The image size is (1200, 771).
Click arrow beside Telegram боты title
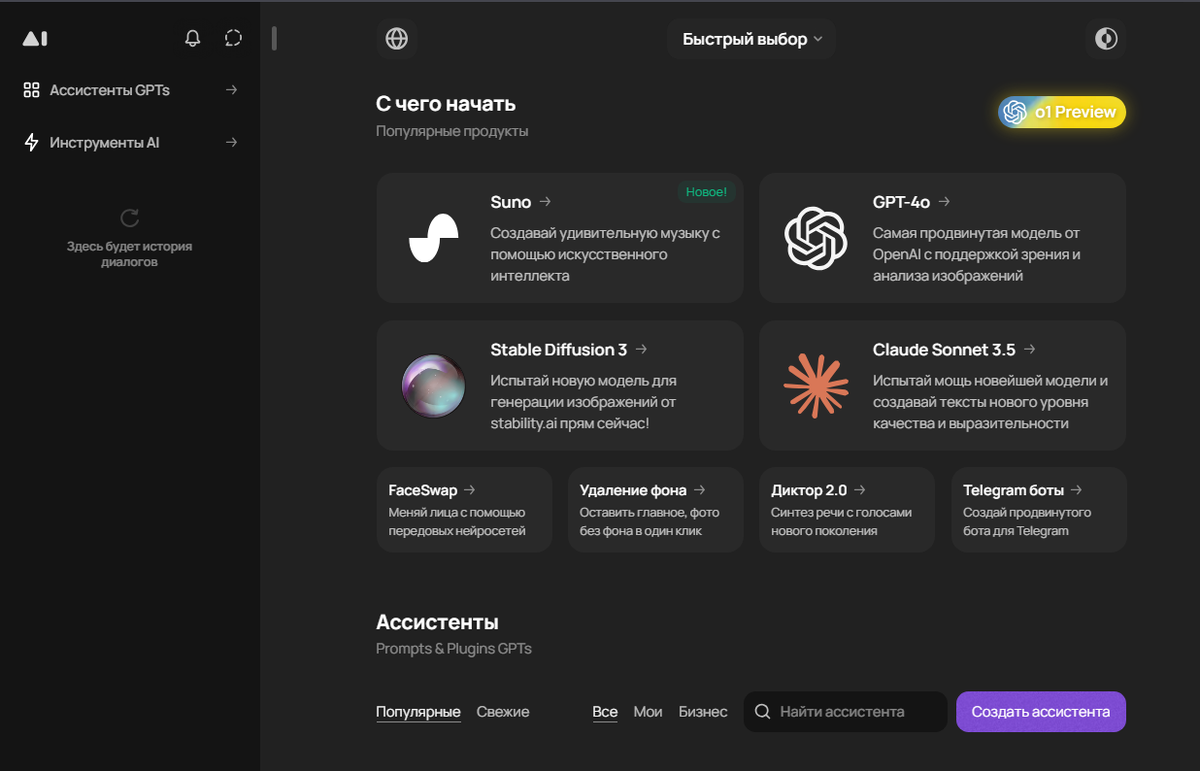coord(1076,490)
